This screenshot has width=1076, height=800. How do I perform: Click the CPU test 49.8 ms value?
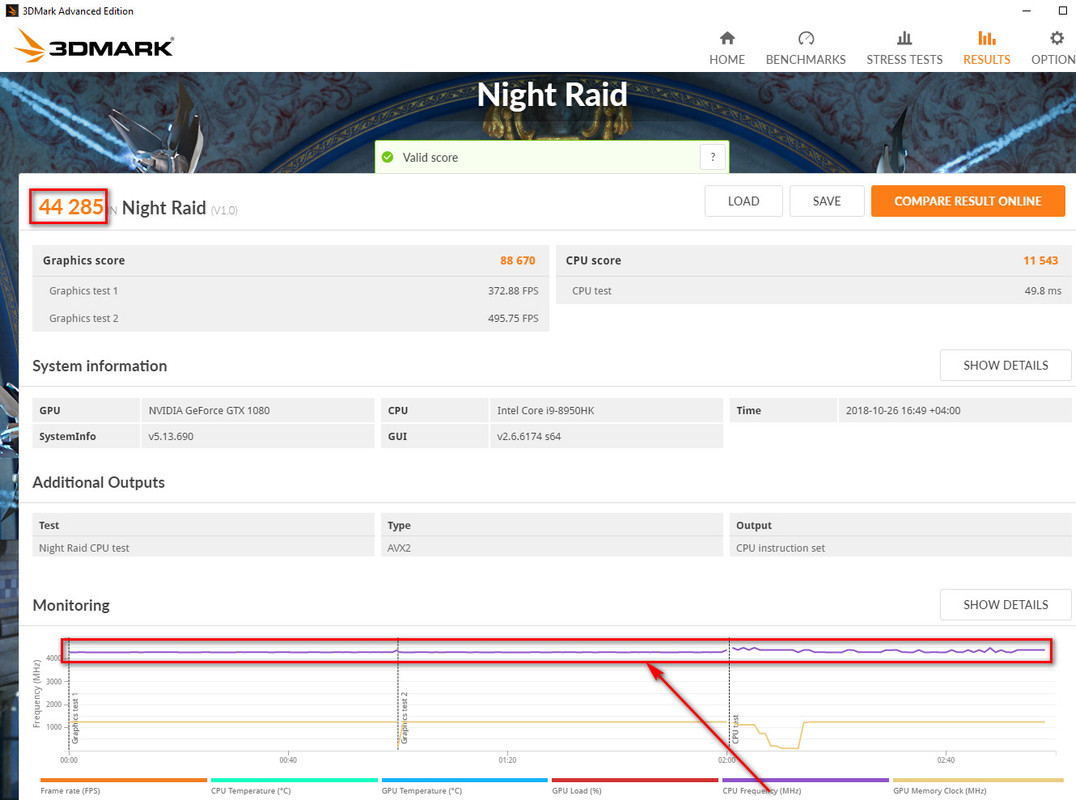(x=1043, y=291)
